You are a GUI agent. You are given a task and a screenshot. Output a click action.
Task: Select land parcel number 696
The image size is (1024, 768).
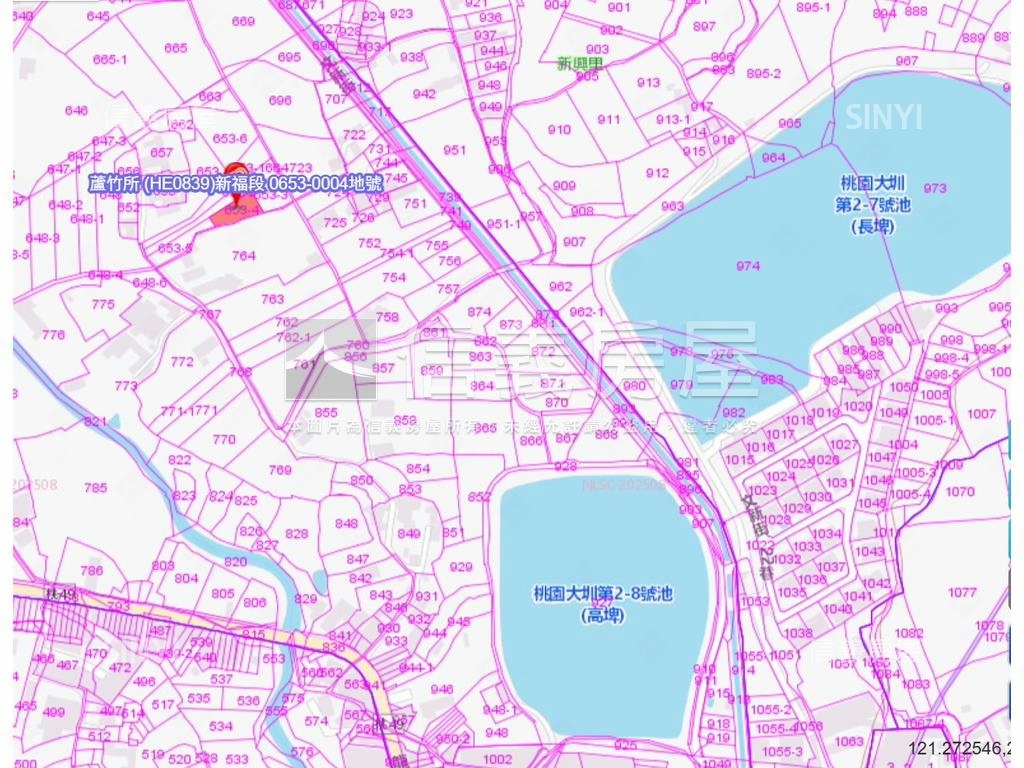tap(280, 100)
